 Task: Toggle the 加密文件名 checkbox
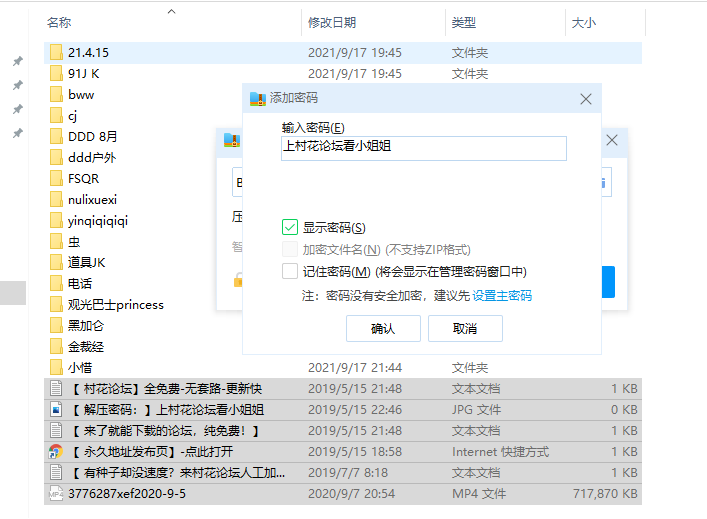click(x=290, y=249)
